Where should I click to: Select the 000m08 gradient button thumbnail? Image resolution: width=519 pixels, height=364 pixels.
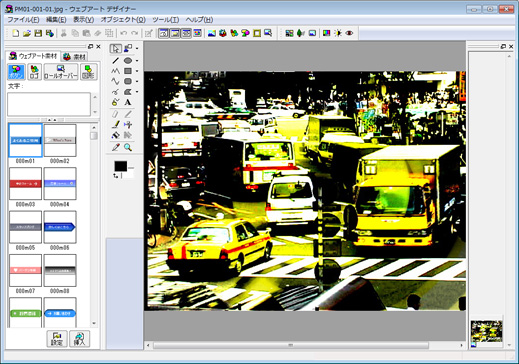[x=60, y=270]
